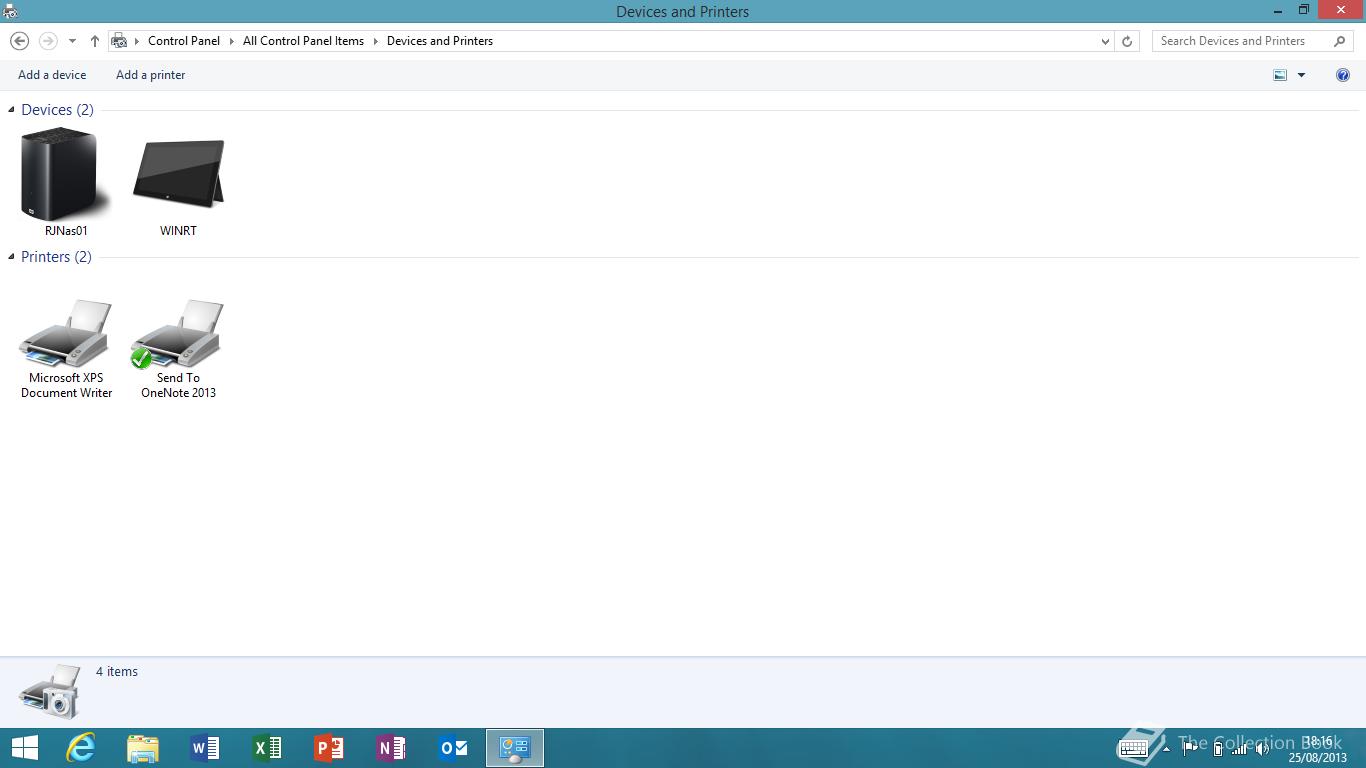Open the view options dropdown arrow
The height and width of the screenshot is (768, 1366).
pos(1301,75)
